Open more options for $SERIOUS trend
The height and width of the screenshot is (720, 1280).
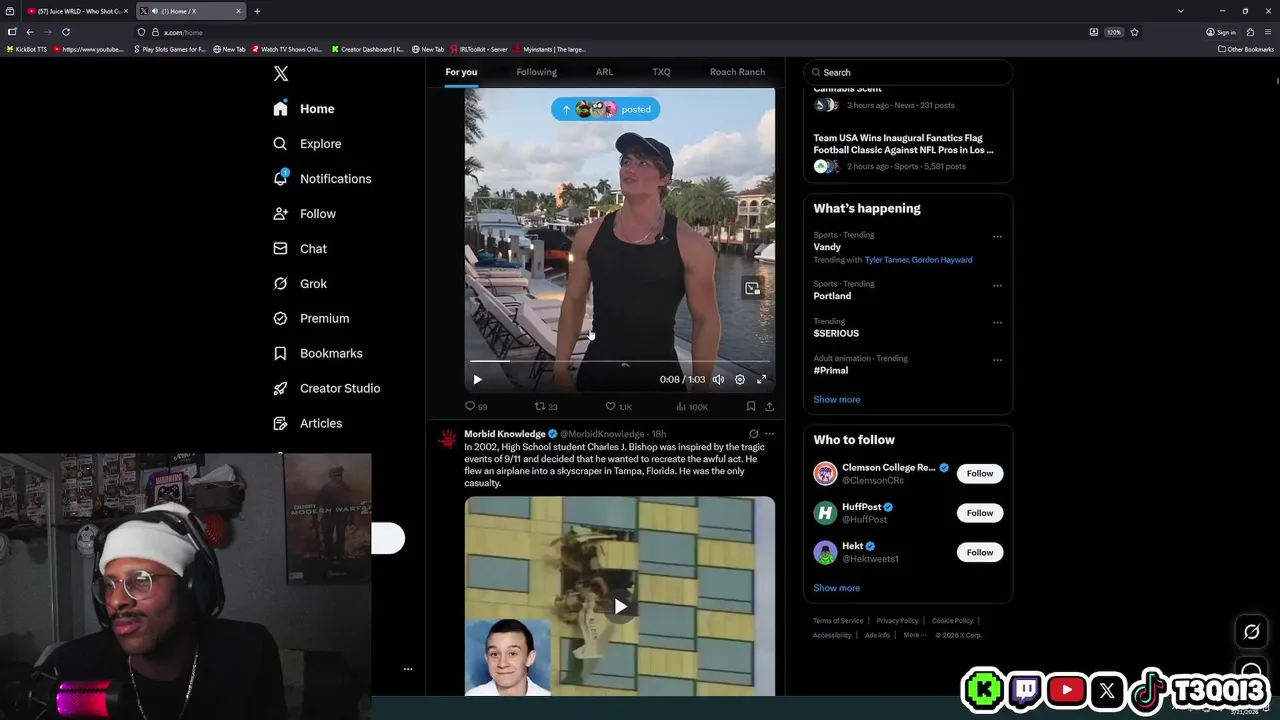997,323
